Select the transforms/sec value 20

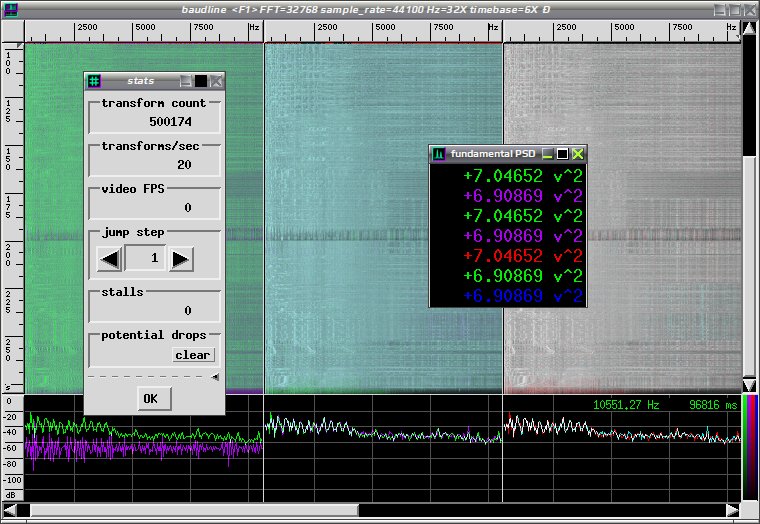click(184, 165)
